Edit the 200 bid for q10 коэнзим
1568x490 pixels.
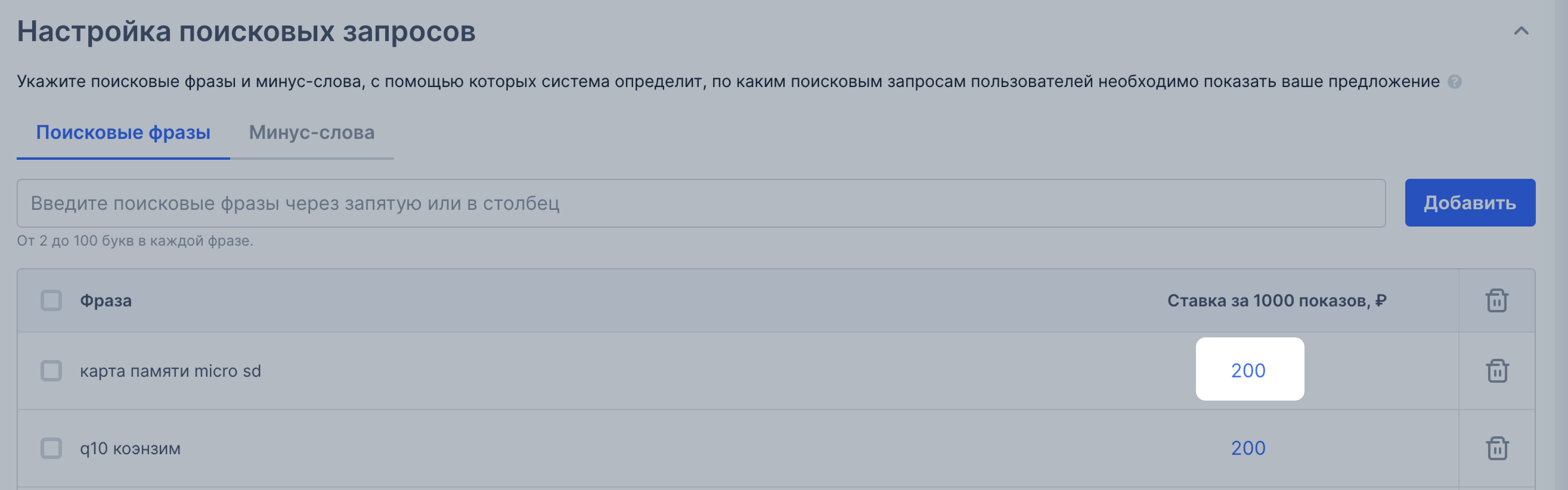point(1248,448)
